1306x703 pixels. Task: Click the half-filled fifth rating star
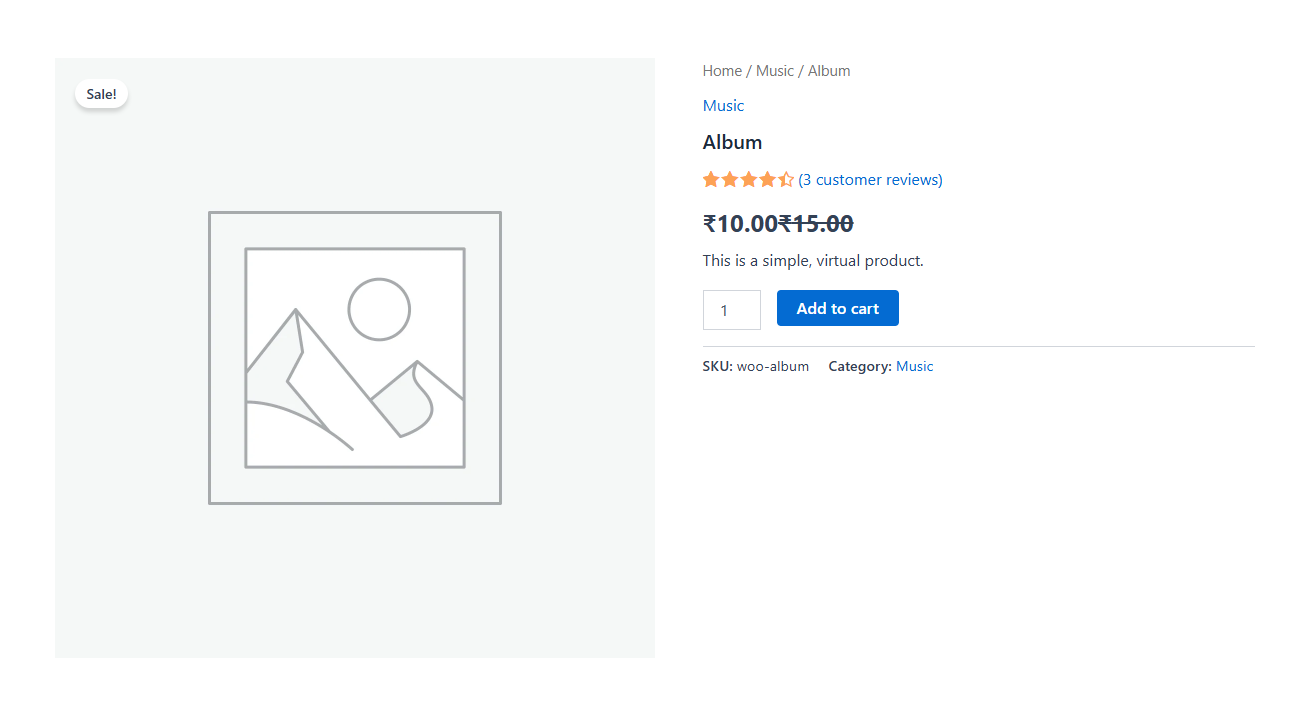(x=786, y=179)
